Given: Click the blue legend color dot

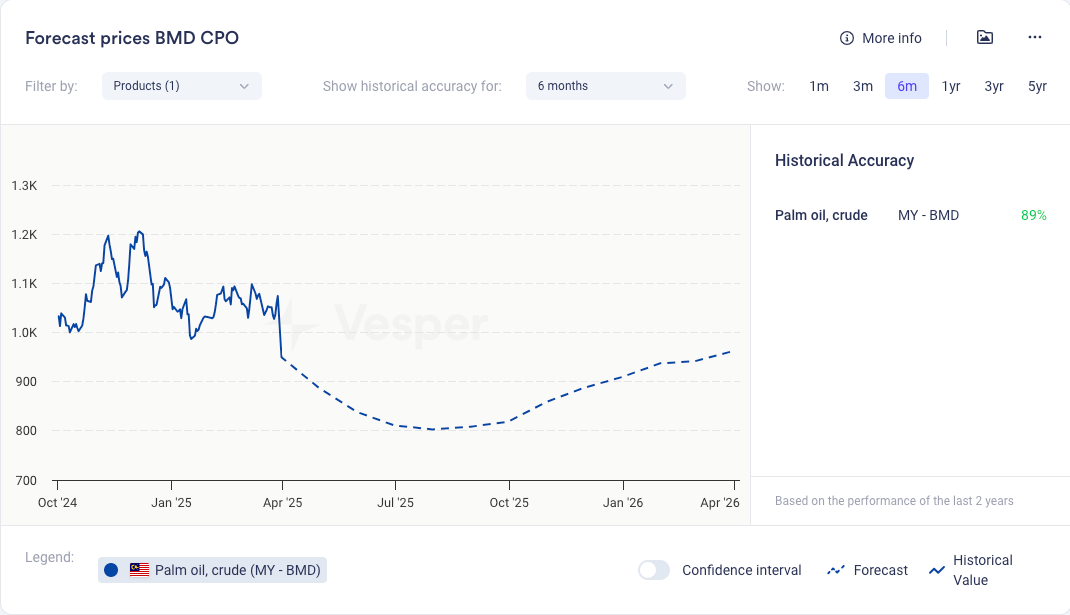Looking at the screenshot, I should click(x=111, y=570).
